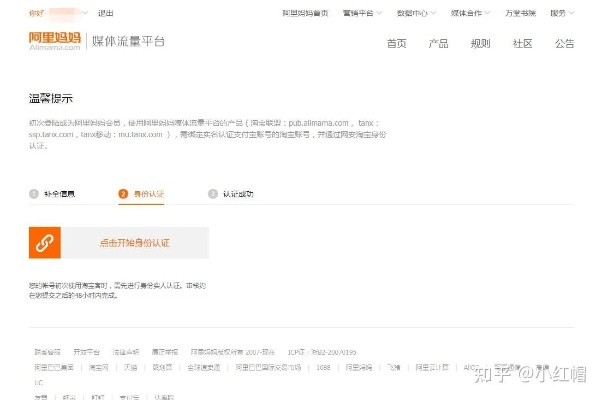The image size is (602, 400).
Task: Open the 公告 menu item
Action: click(564, 44)
